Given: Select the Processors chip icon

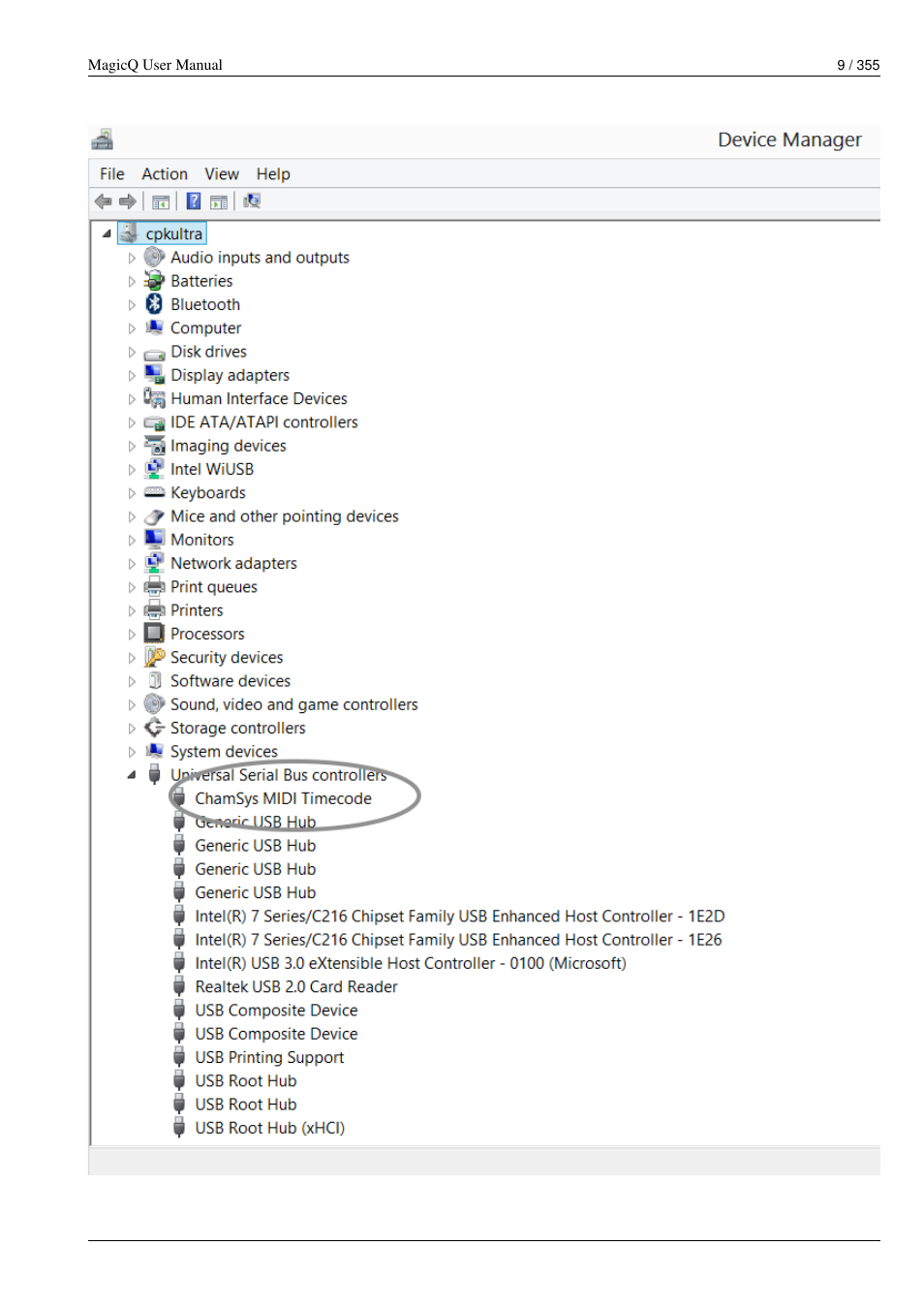Looking at the screenshot, I should (154, 634).
